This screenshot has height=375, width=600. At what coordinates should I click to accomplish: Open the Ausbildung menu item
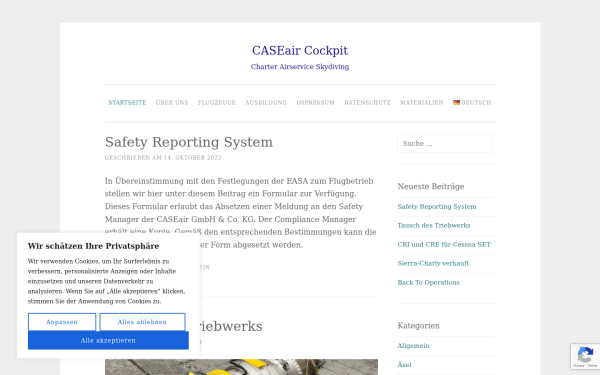pyautogui.click(x=266, y=103)
